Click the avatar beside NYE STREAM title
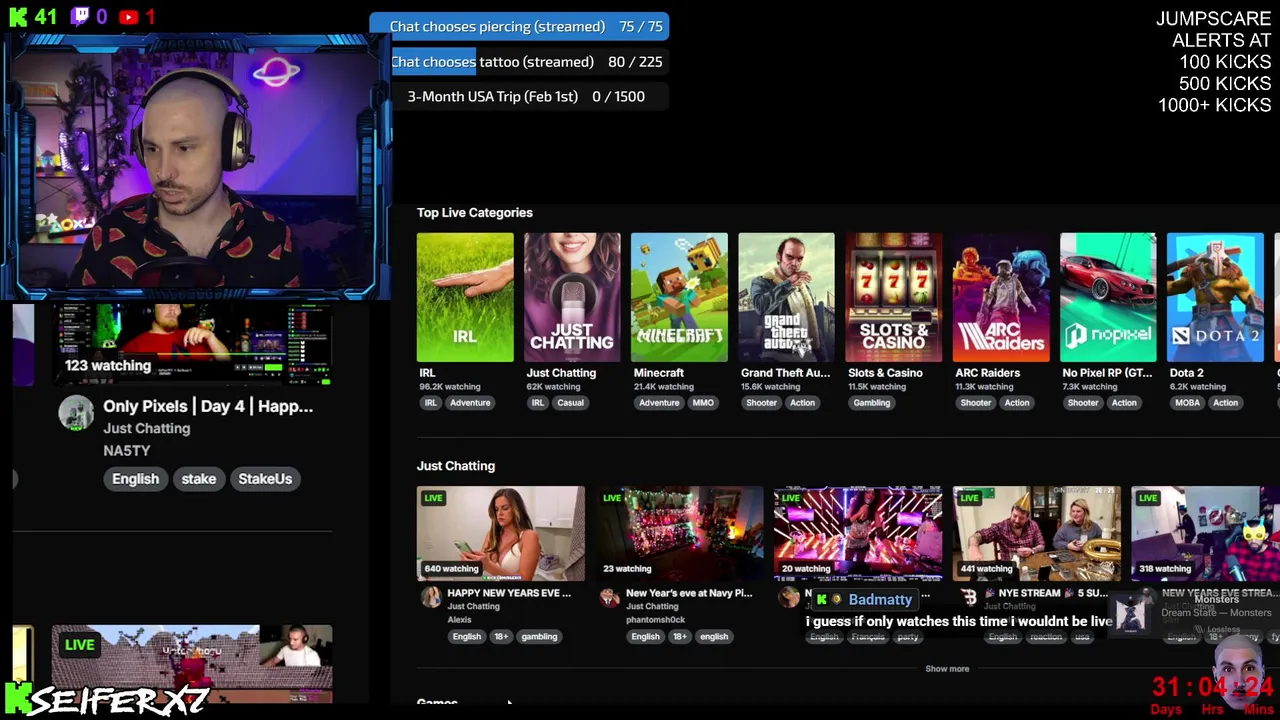The width and height of the screenshot is (1280, 720). (x=968, y=597)
